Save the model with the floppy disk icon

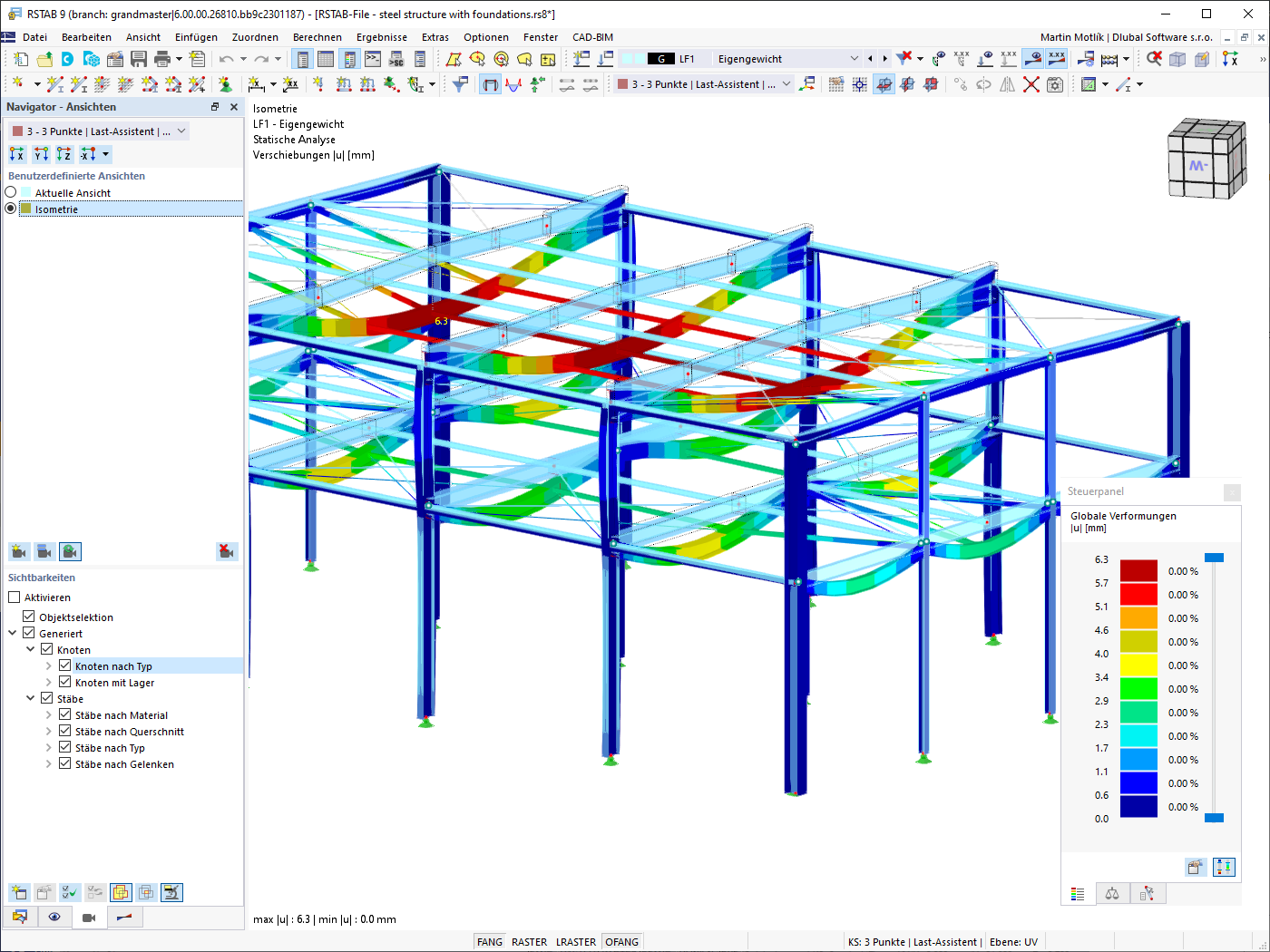pos(139,59)
